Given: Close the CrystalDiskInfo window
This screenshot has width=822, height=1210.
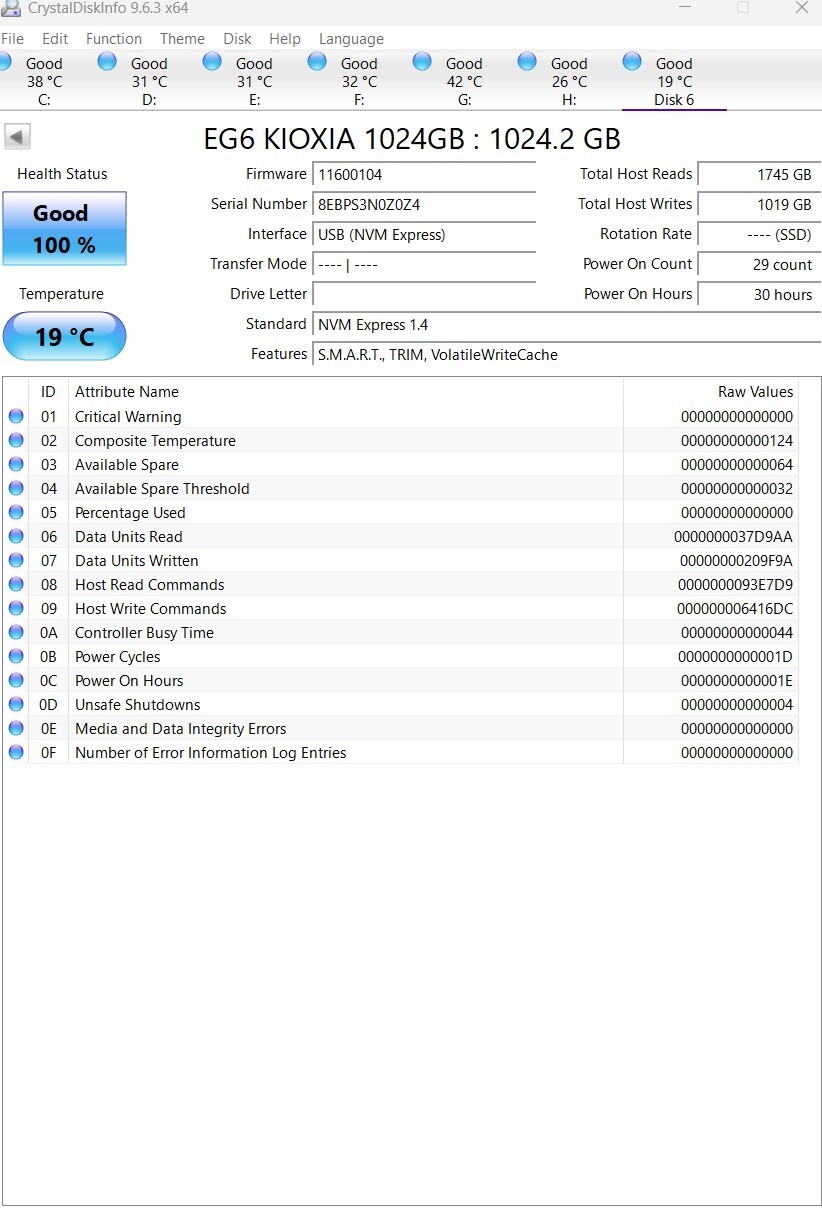Looking at the screenshot, I should tap(801, 8).
